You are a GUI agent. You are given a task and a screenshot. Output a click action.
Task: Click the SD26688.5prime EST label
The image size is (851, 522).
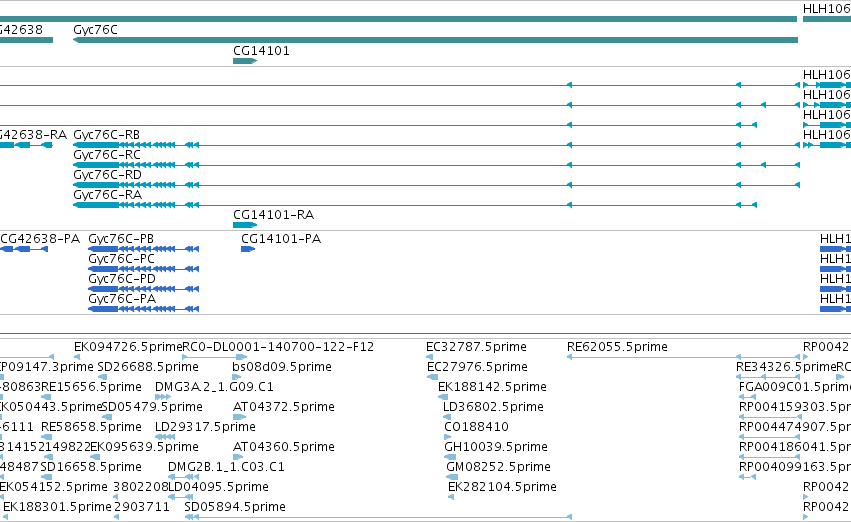coord(147,367)
